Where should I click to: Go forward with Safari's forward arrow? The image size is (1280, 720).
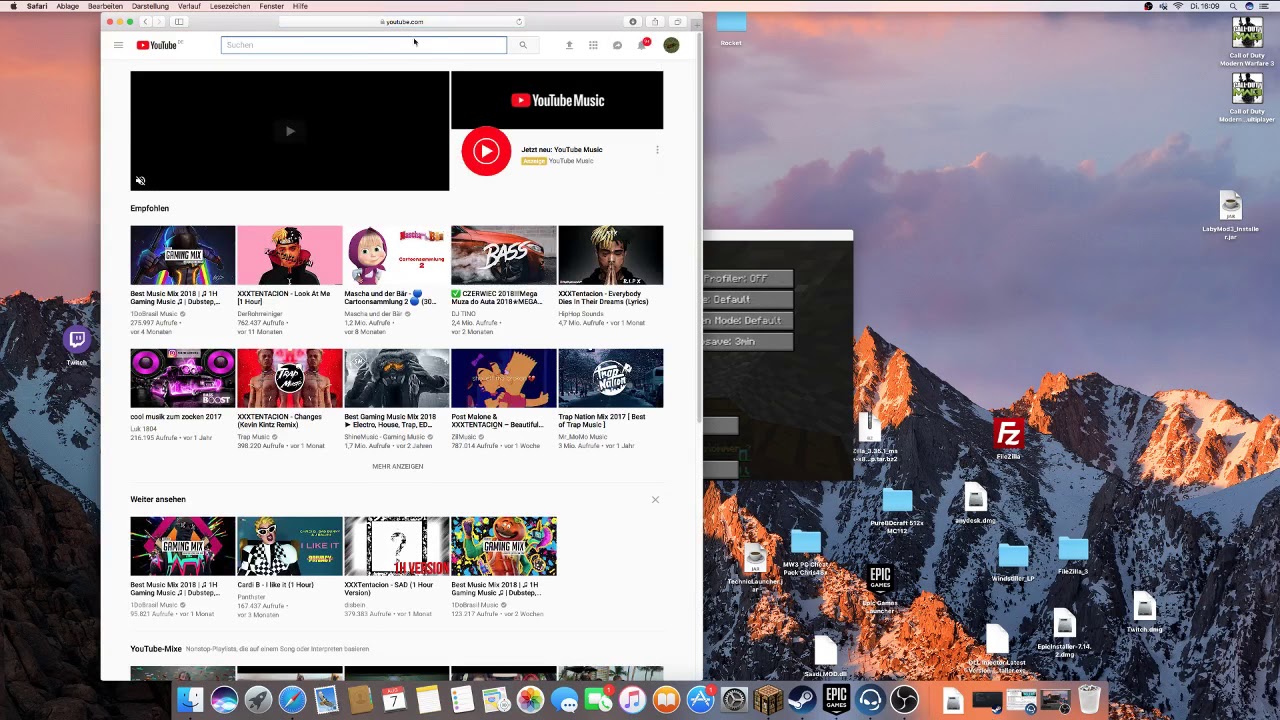tap(159, 21)
